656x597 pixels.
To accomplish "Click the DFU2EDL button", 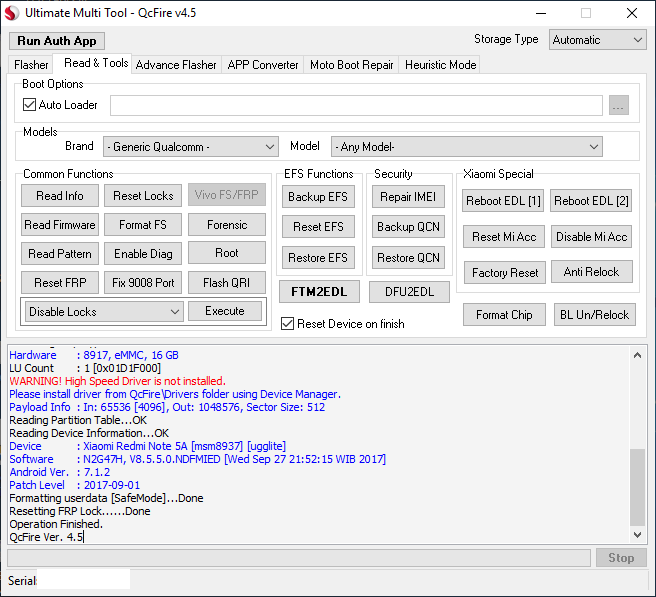I will coord(409,292).
